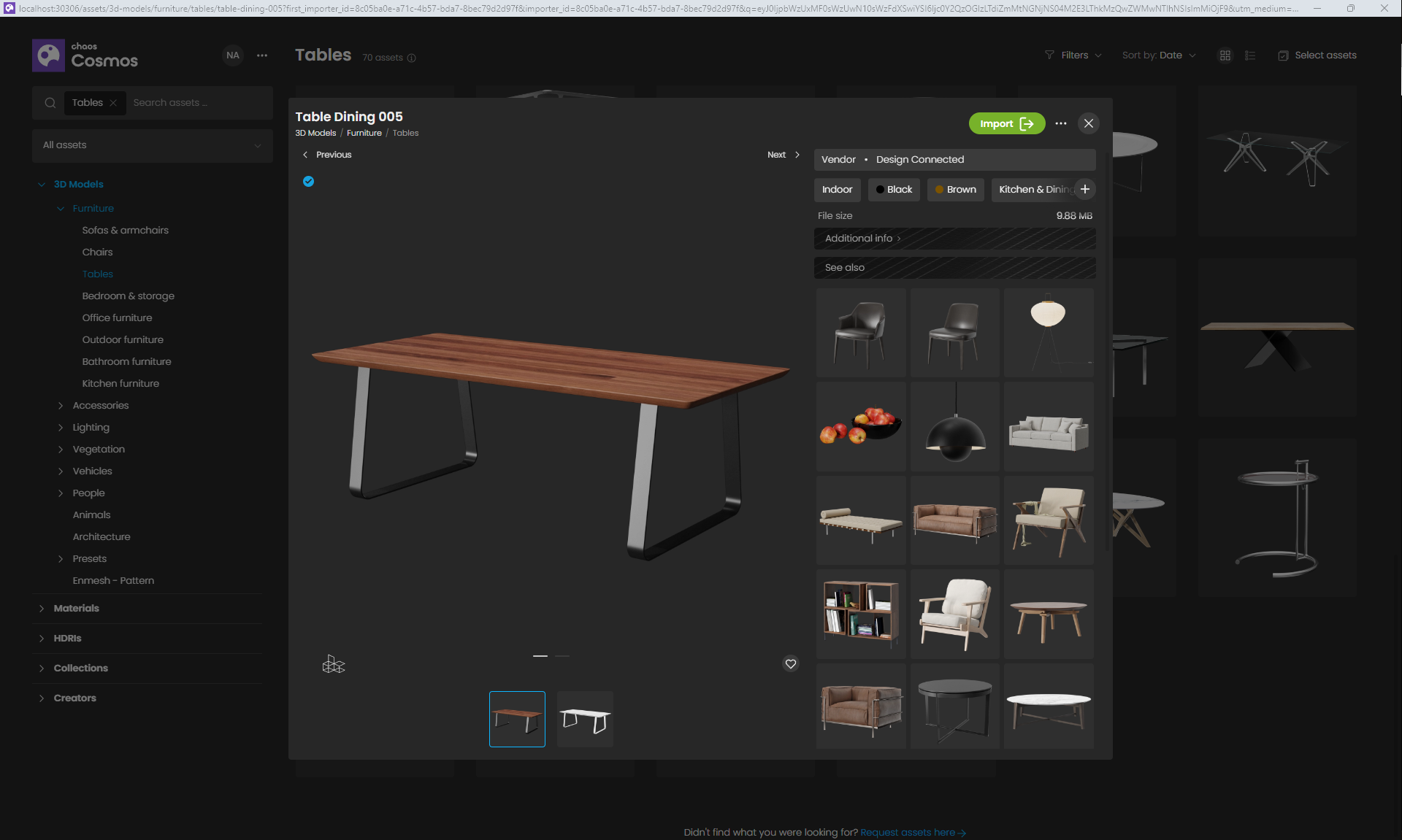Open the Chairs category in the tree
Screen dimensions: 1402x840
tap(97, 252)
